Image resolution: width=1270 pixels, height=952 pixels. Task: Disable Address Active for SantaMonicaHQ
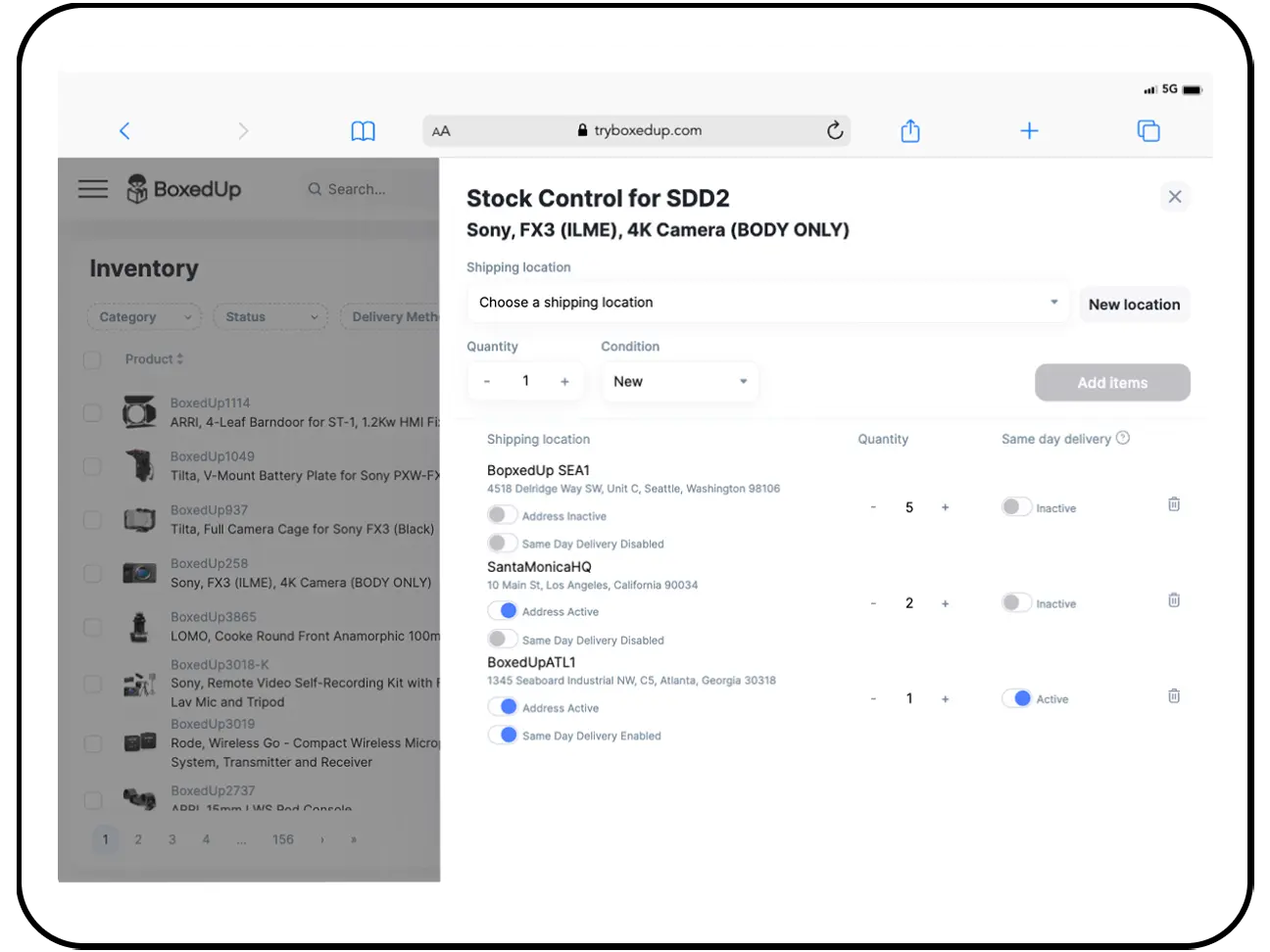(x=502, y=611)
